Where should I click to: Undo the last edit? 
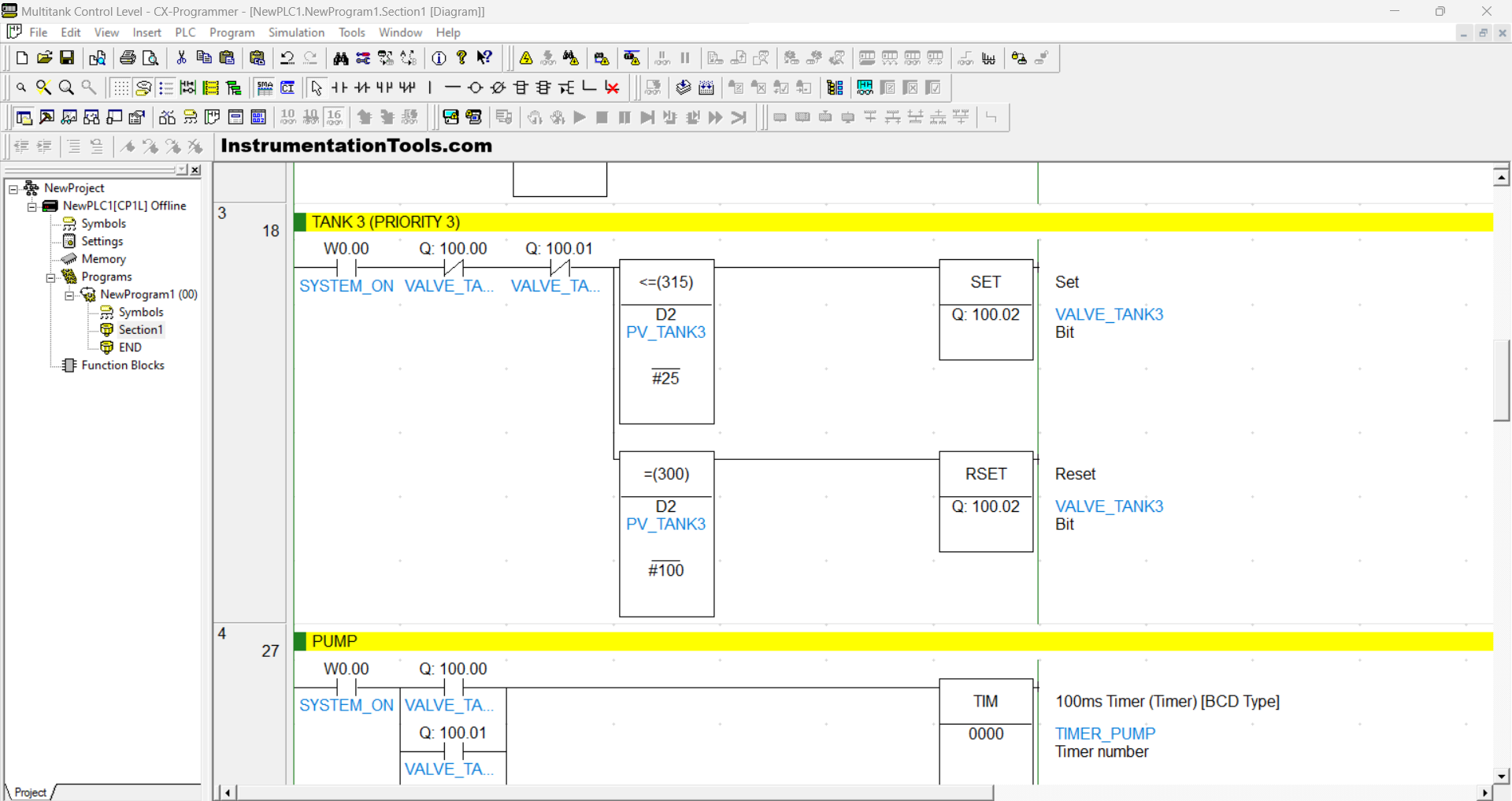pyautogui.click(x=287, y=58)
